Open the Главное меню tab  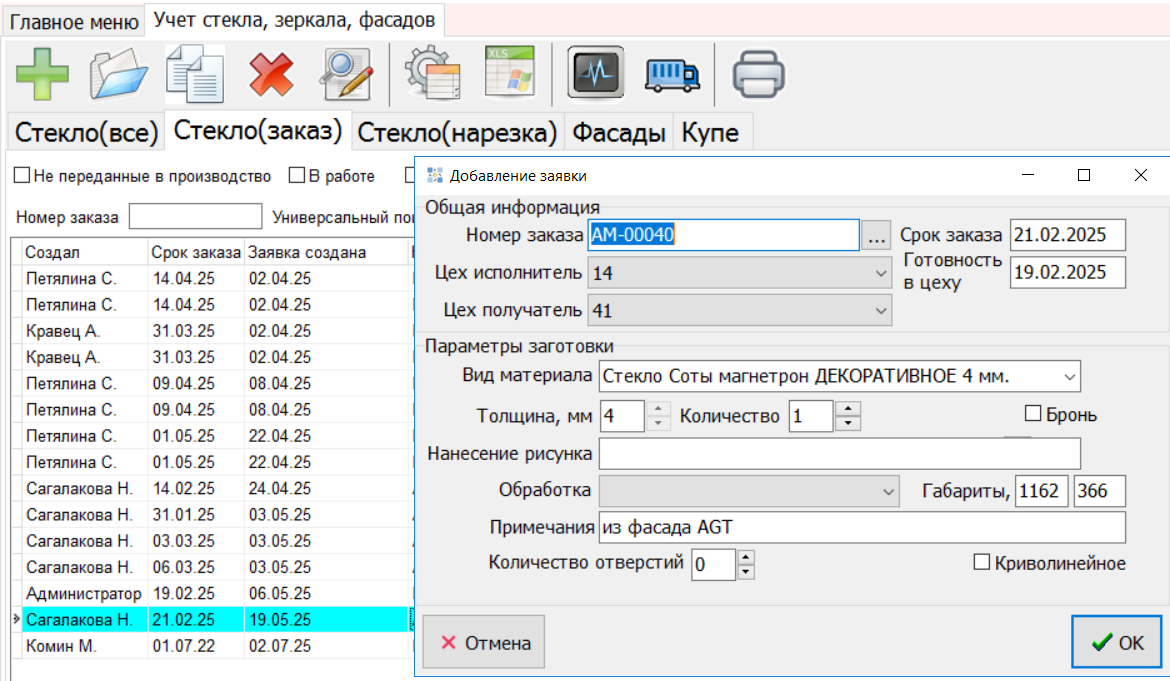[74, 21]
